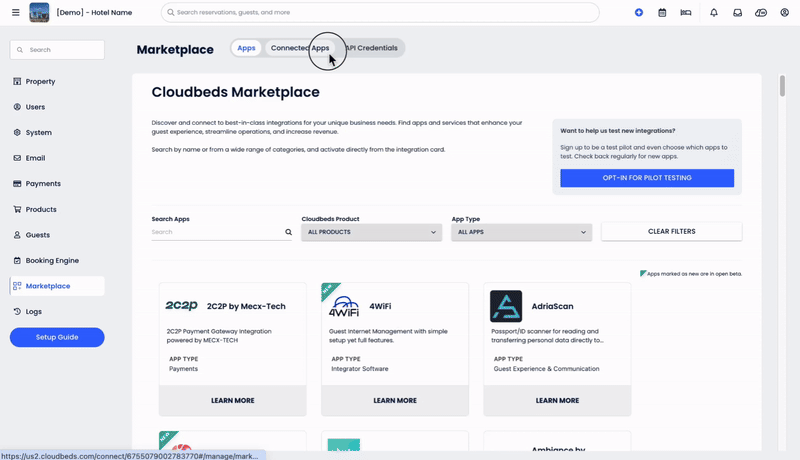Switch to the API Credentials tab
This screenshot has width=800, height=460.
tap(372, 48)
